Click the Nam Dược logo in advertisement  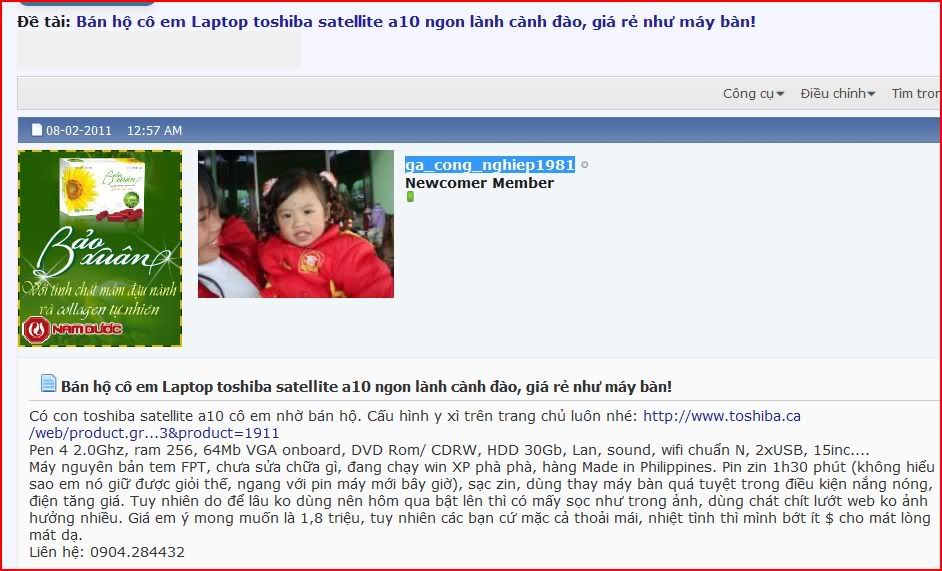point(72,329)
